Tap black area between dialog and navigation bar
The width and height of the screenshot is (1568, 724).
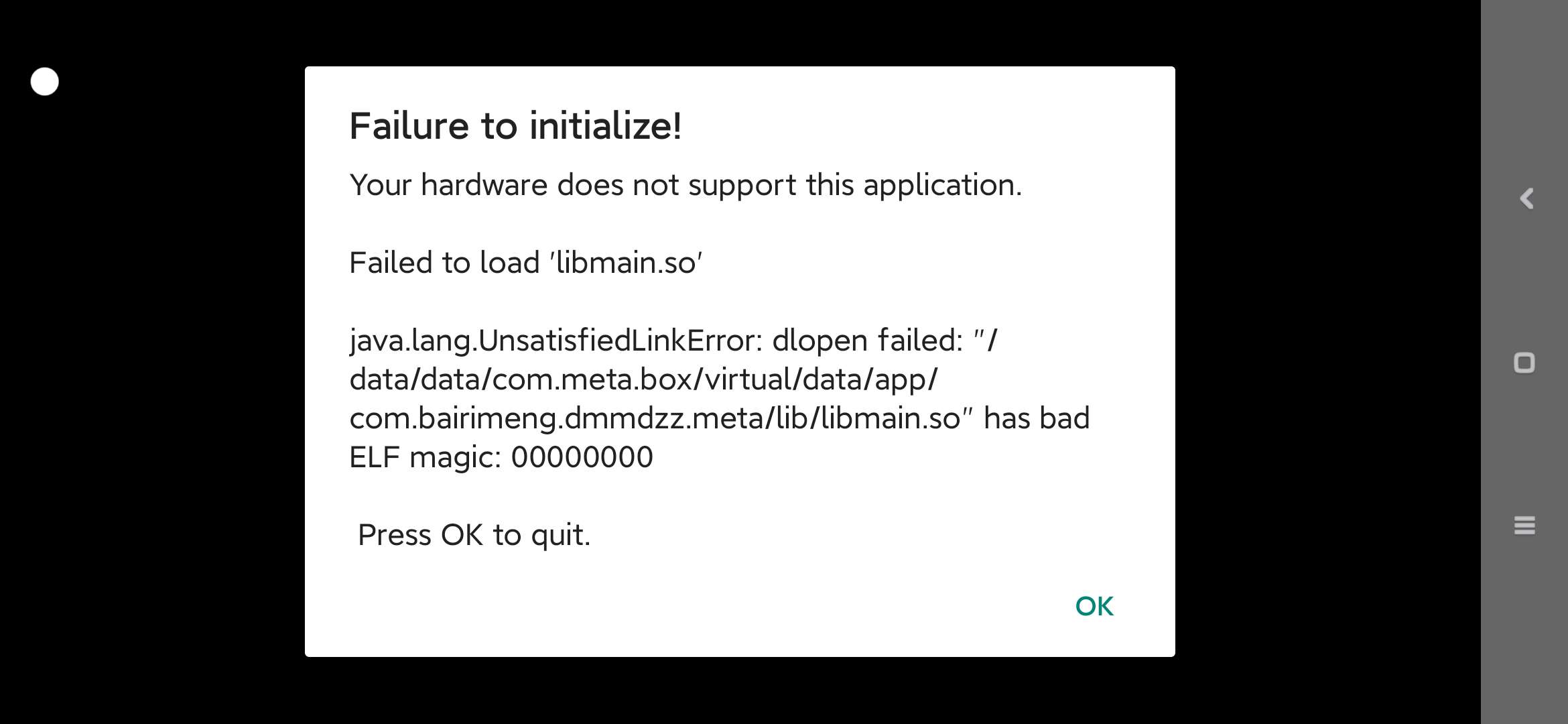(x=1327, y=362)
